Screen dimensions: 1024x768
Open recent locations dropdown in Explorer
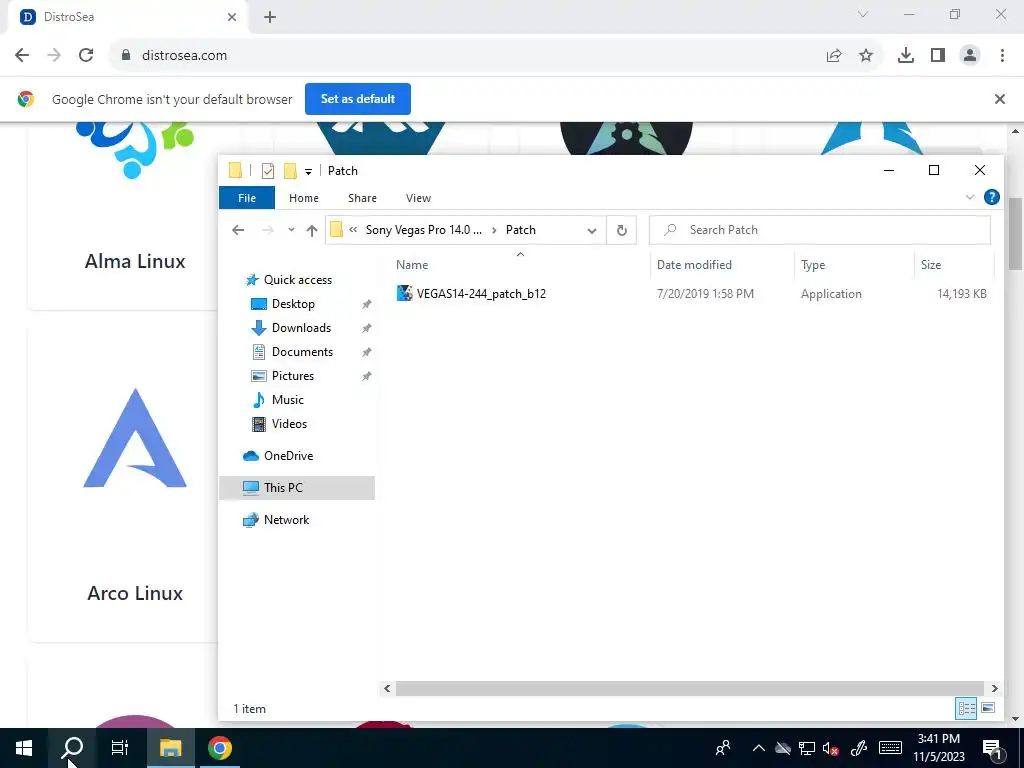tap(291, 230)
